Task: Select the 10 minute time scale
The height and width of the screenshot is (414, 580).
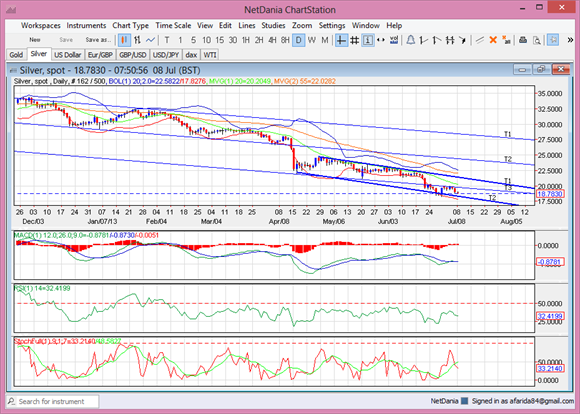Action: [x=206, y=40]
